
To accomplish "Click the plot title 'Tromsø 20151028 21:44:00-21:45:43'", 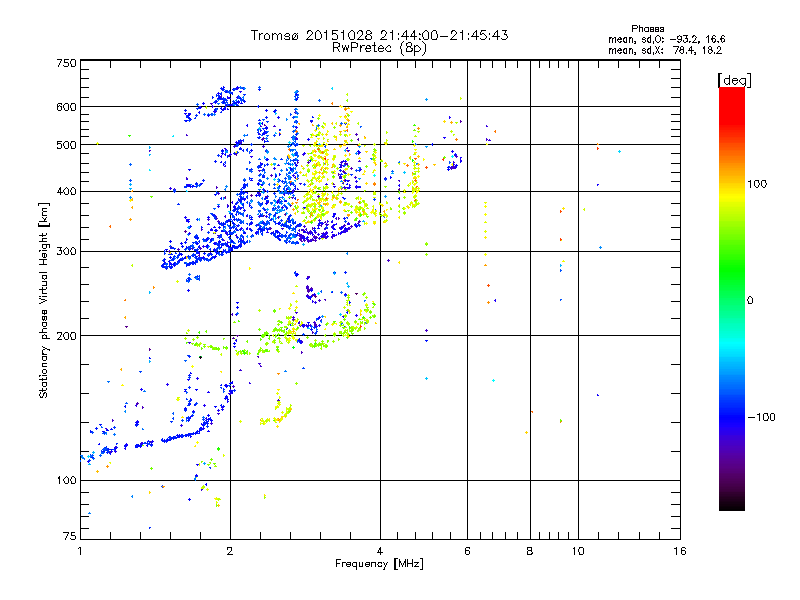I will coord(380,35).
